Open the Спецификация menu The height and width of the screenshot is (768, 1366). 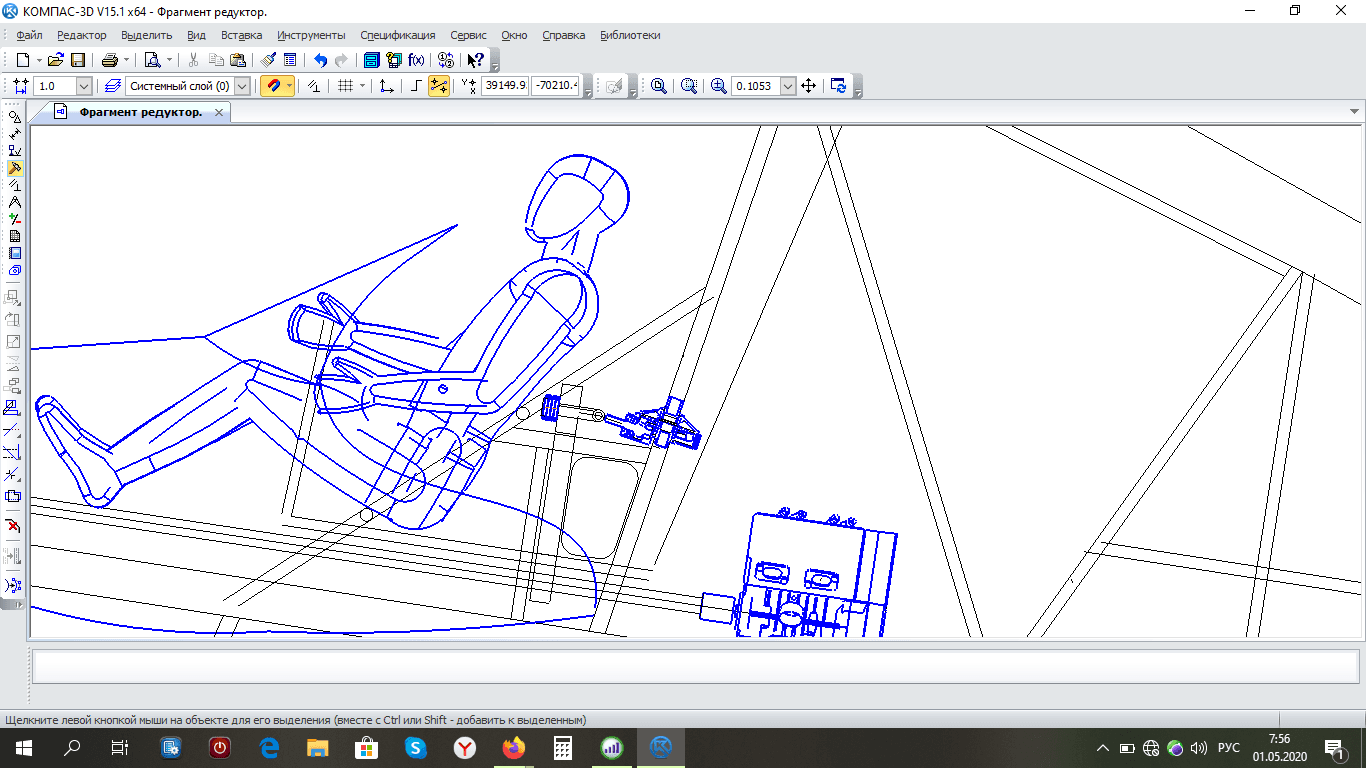pos(397,35)
